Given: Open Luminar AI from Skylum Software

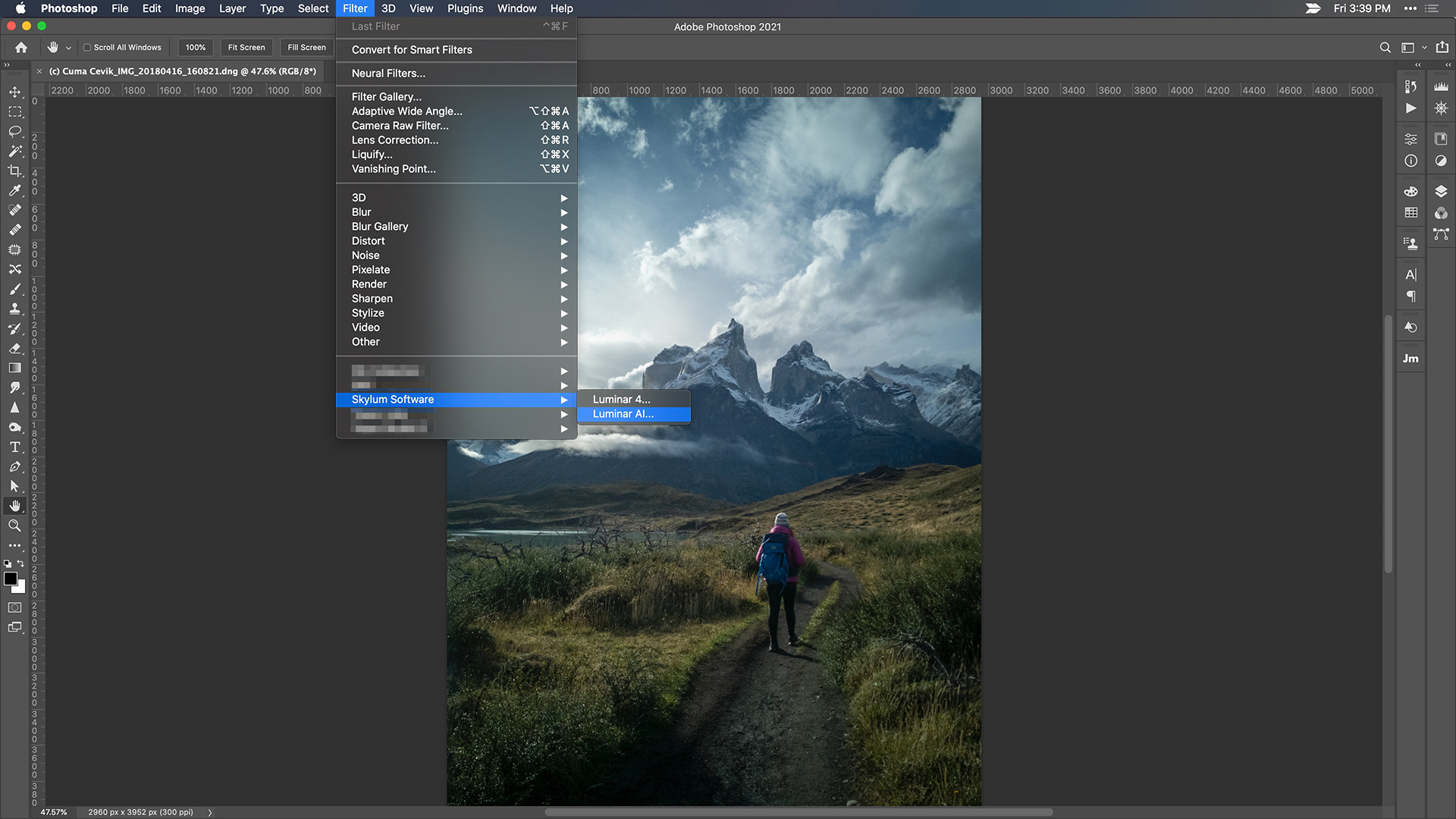Looking at the screenshot, I should [x=622, y=413].
